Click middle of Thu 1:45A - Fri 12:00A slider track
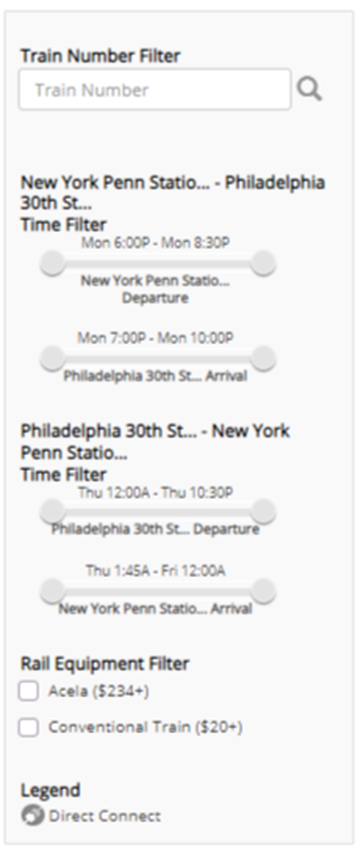The image size is (361, 853). click(x=158, y=591)
